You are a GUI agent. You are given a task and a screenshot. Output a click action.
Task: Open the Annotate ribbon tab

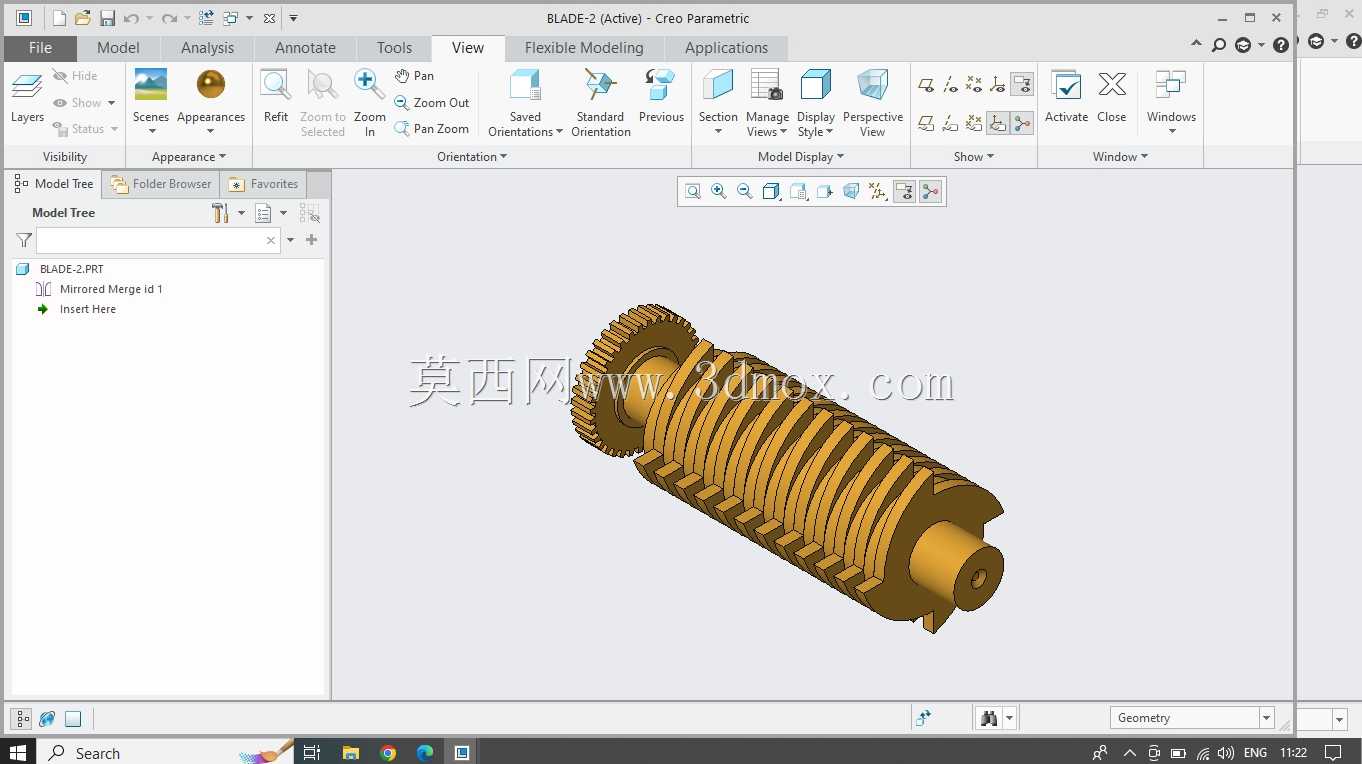[x=305, y=48]
